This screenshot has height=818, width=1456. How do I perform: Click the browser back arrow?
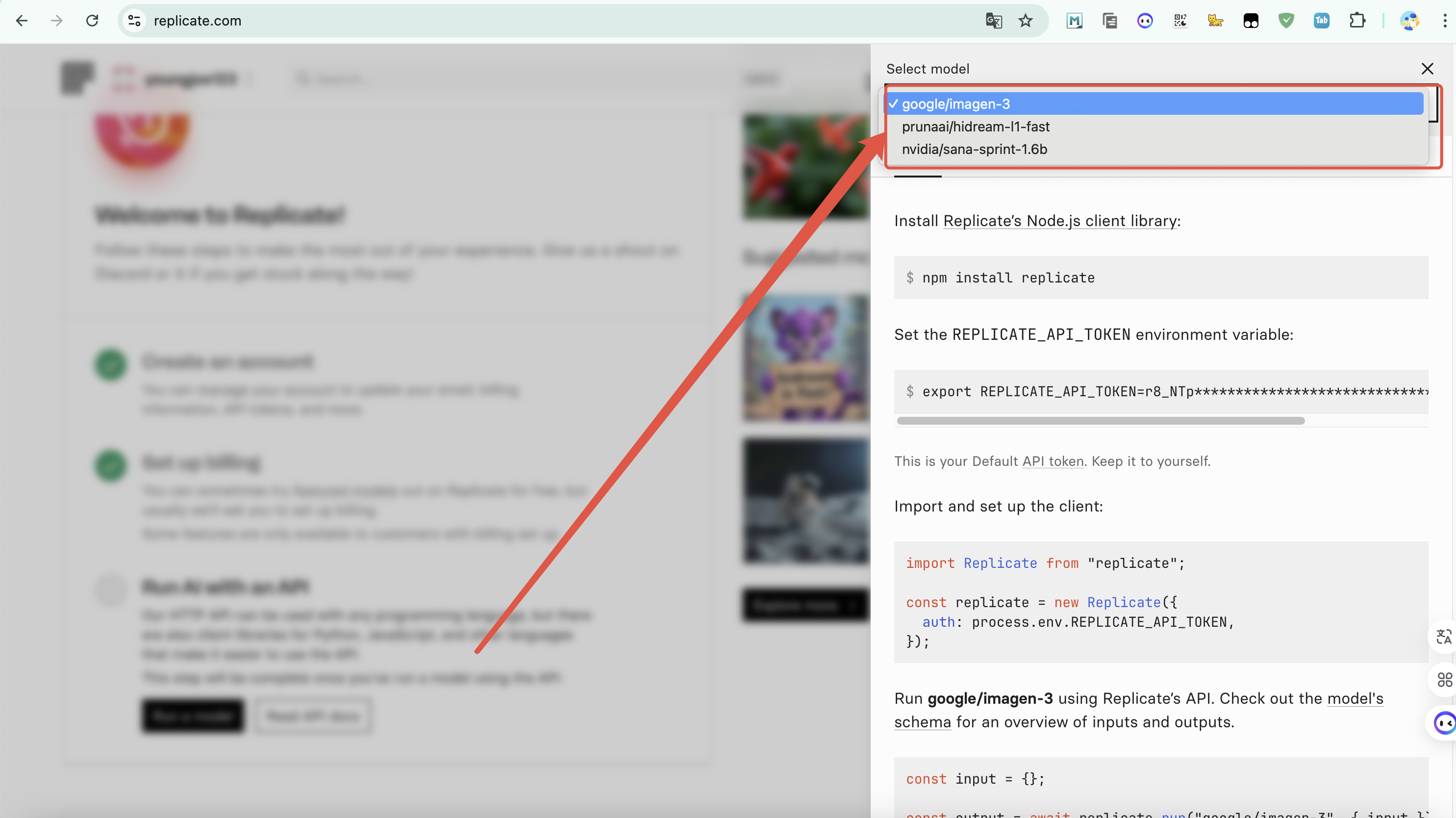click(22, 21)
